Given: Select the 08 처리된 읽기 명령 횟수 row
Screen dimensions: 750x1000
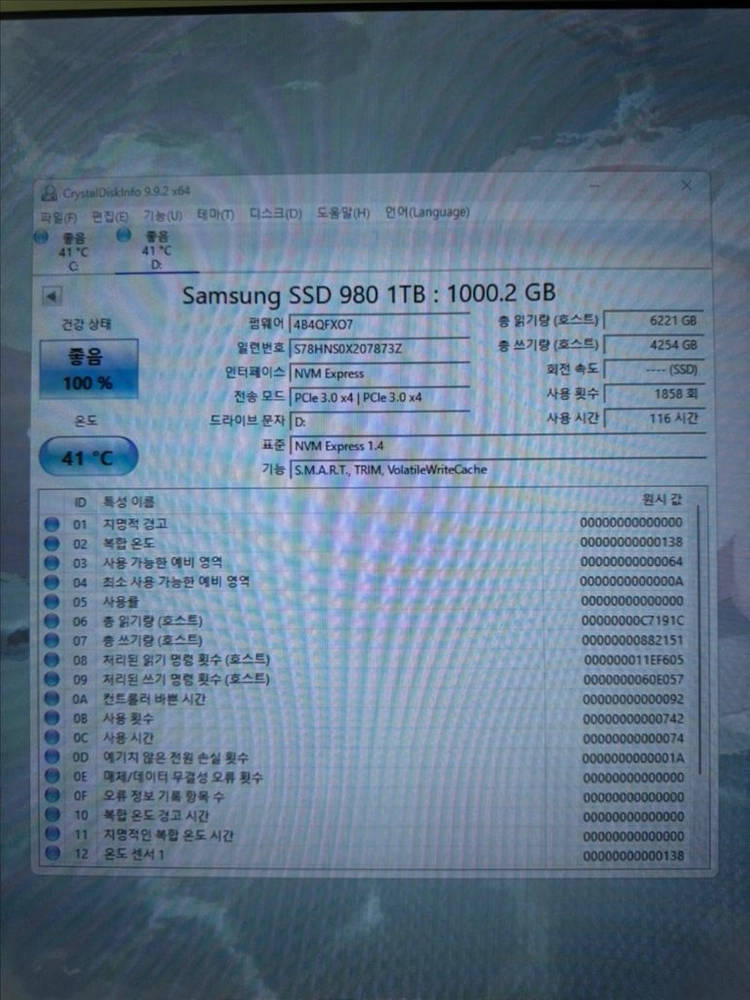Looking at the screenshot, I should [367, 660].
